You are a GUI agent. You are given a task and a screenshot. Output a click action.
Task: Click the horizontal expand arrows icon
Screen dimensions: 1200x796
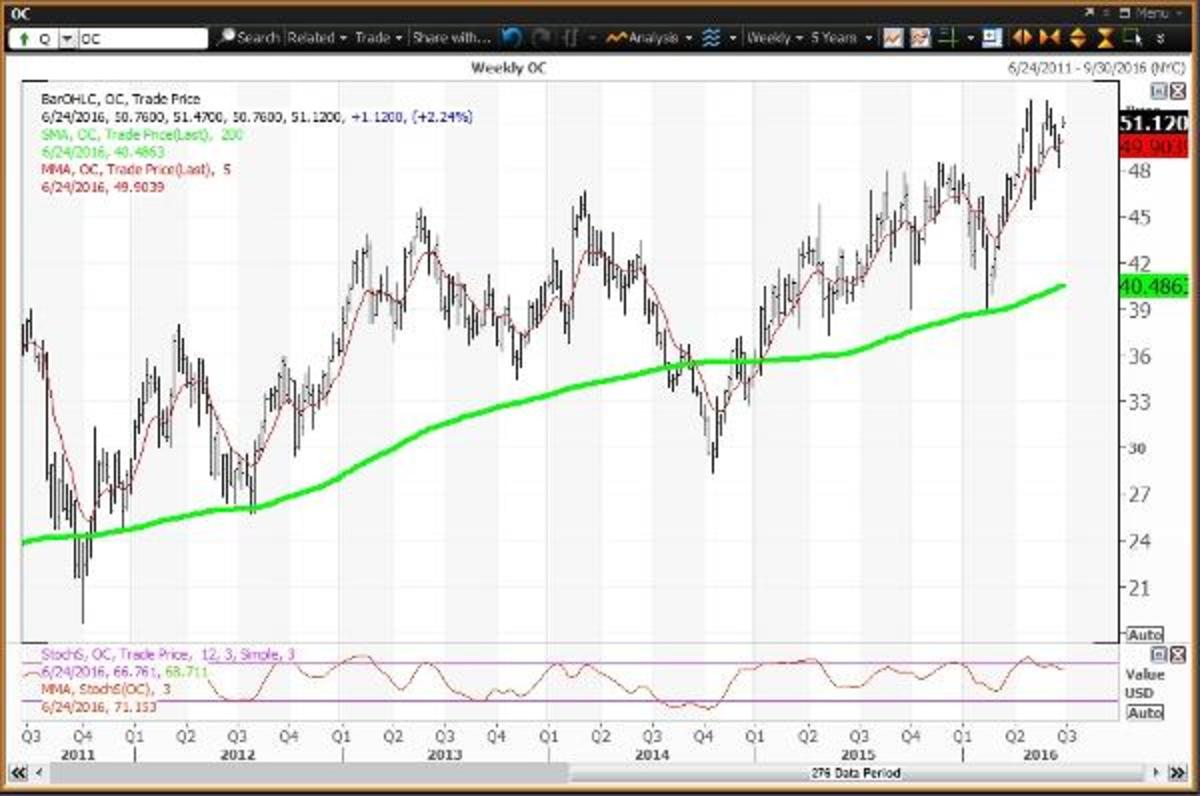click(x=1022, y=38)
